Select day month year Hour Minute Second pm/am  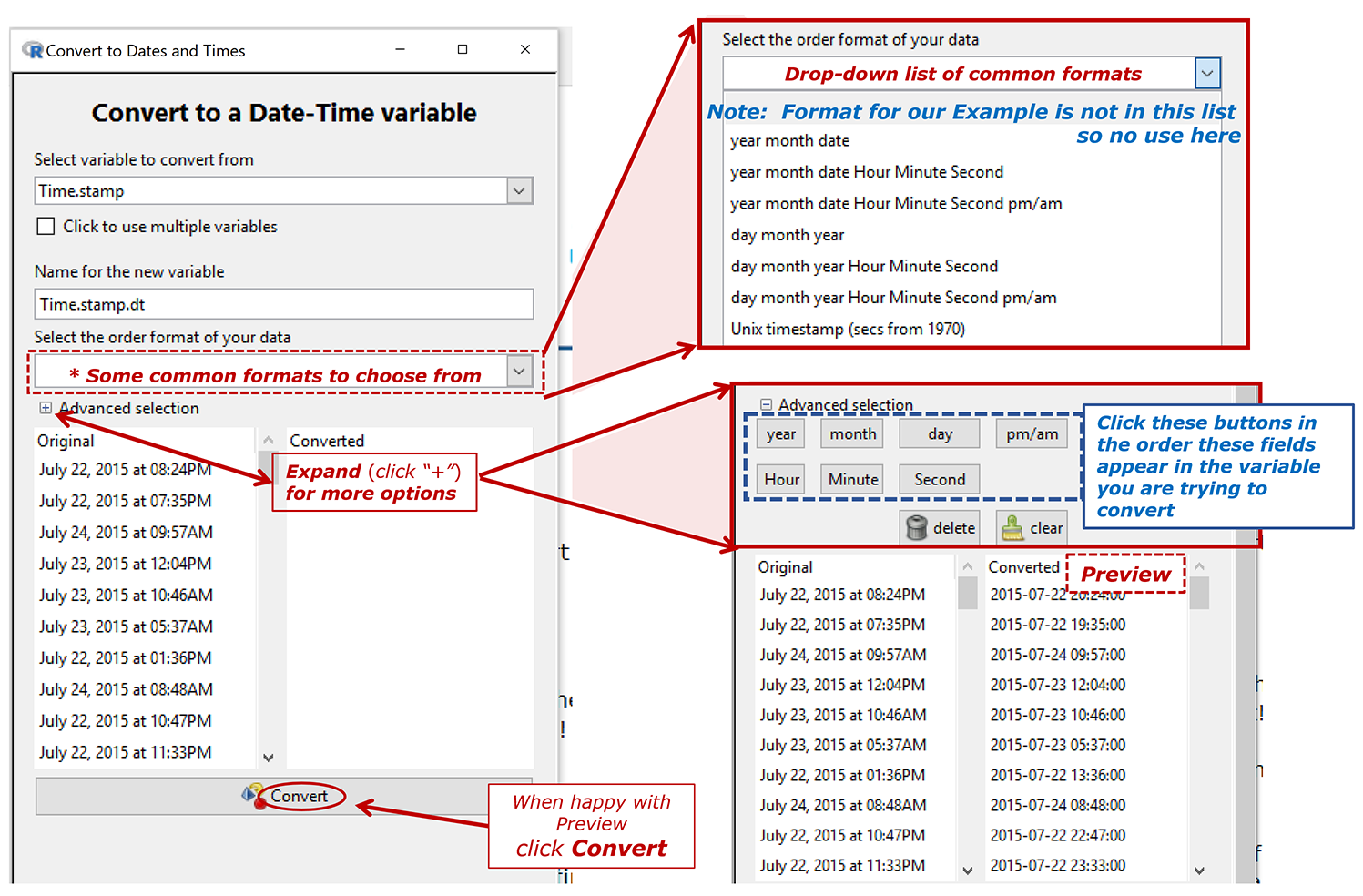[893, 297]
